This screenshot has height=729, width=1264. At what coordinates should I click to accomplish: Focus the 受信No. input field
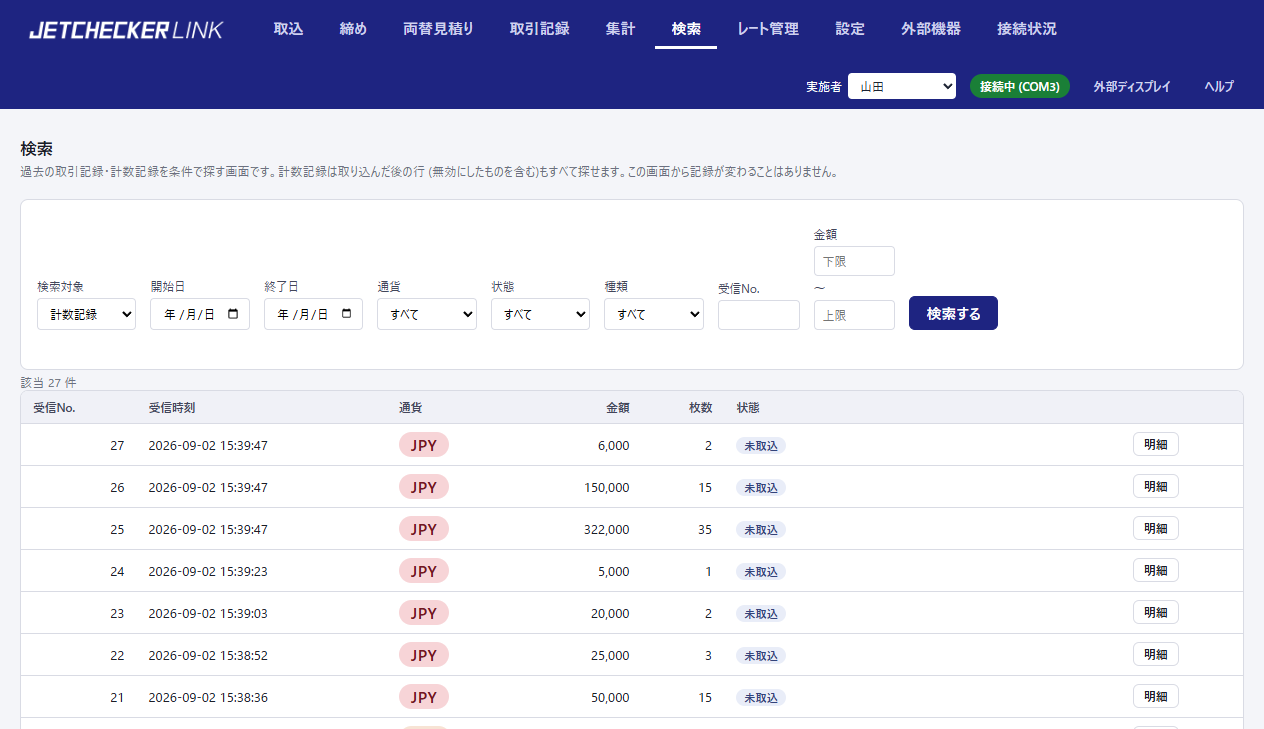[759, 315]
